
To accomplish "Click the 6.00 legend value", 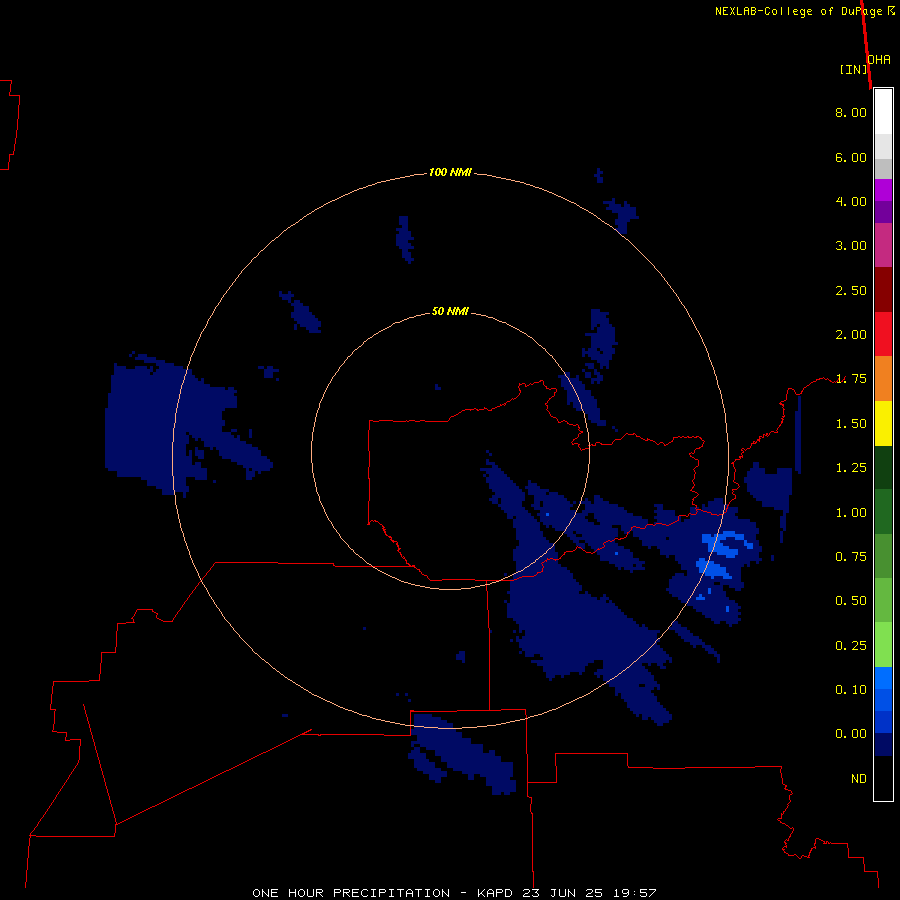I will [x=851, y=157].
